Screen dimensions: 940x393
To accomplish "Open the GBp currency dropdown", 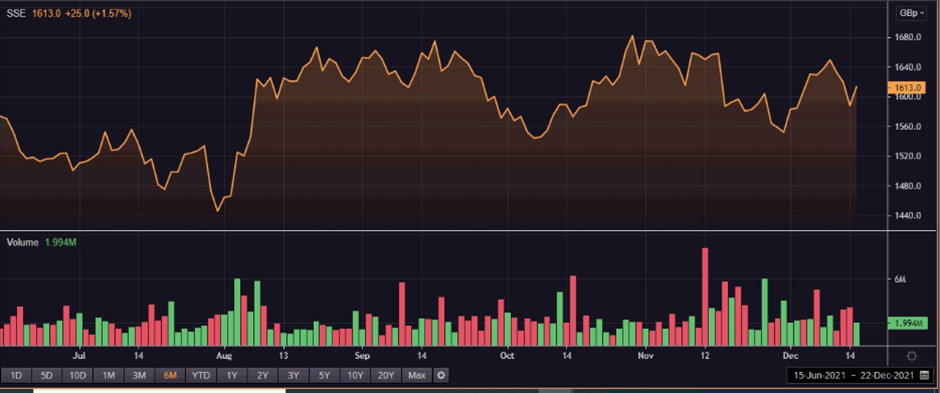I will coord(911,14).
